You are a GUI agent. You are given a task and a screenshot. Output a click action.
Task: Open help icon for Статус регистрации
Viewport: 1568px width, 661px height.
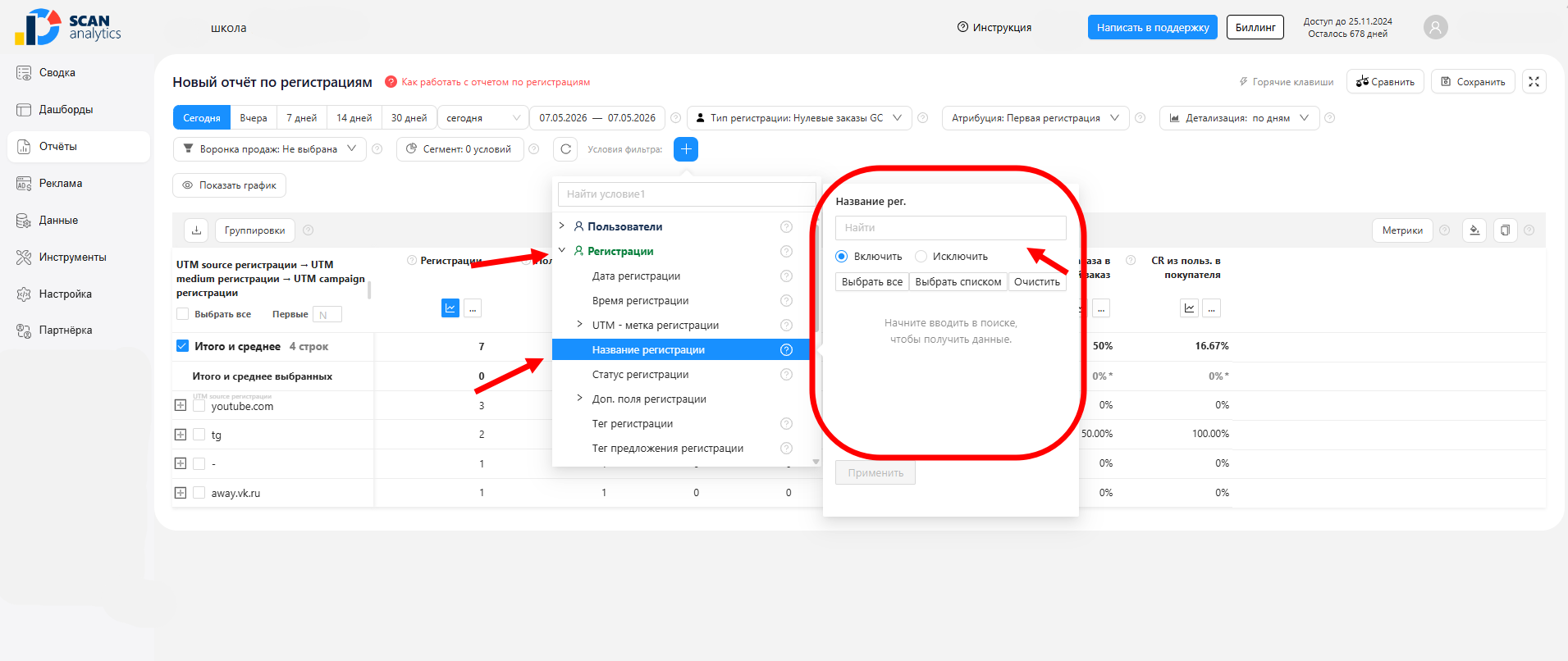click(x=786, y=375)
